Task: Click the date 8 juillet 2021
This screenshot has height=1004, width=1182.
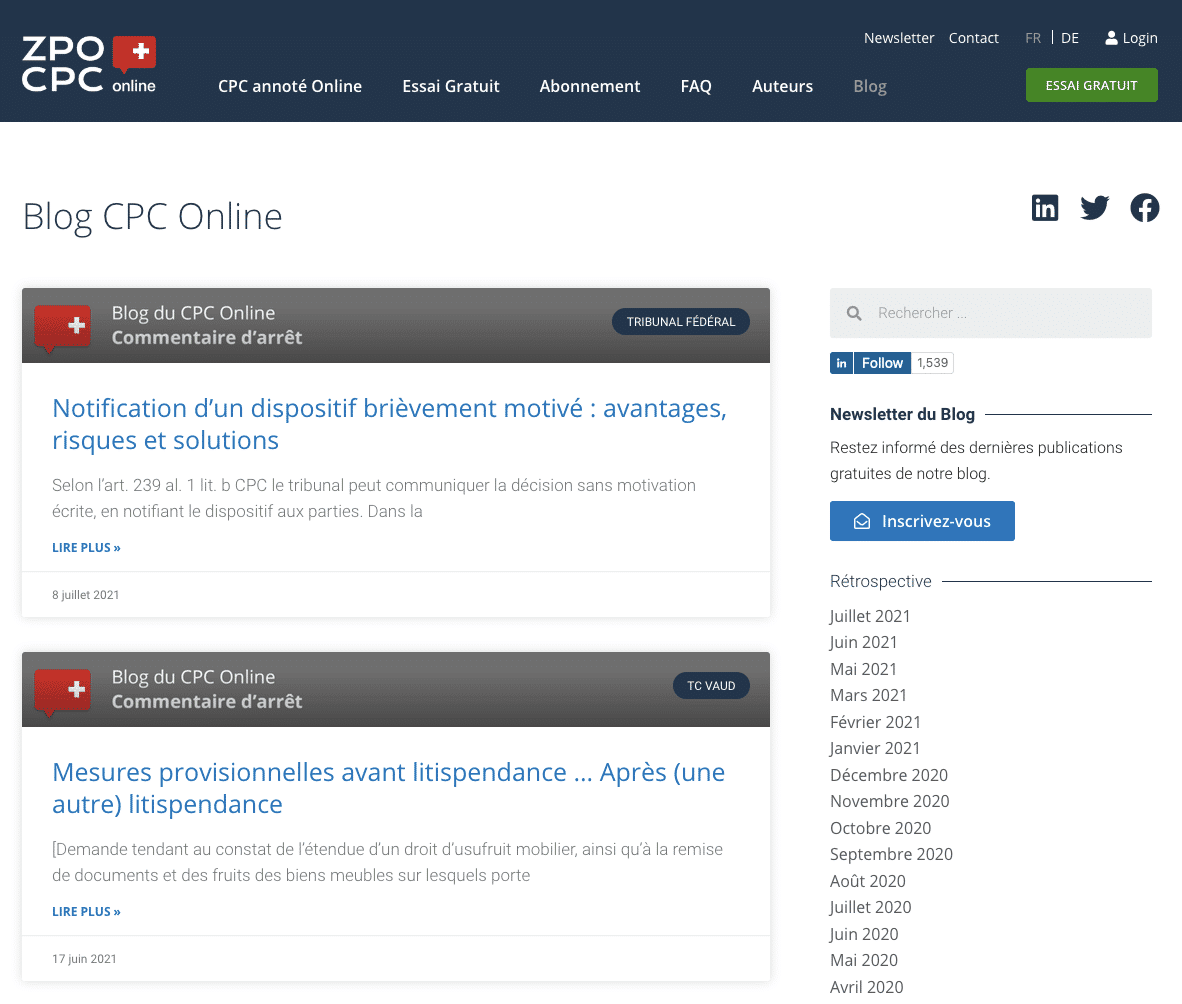Action: (85, 595)
